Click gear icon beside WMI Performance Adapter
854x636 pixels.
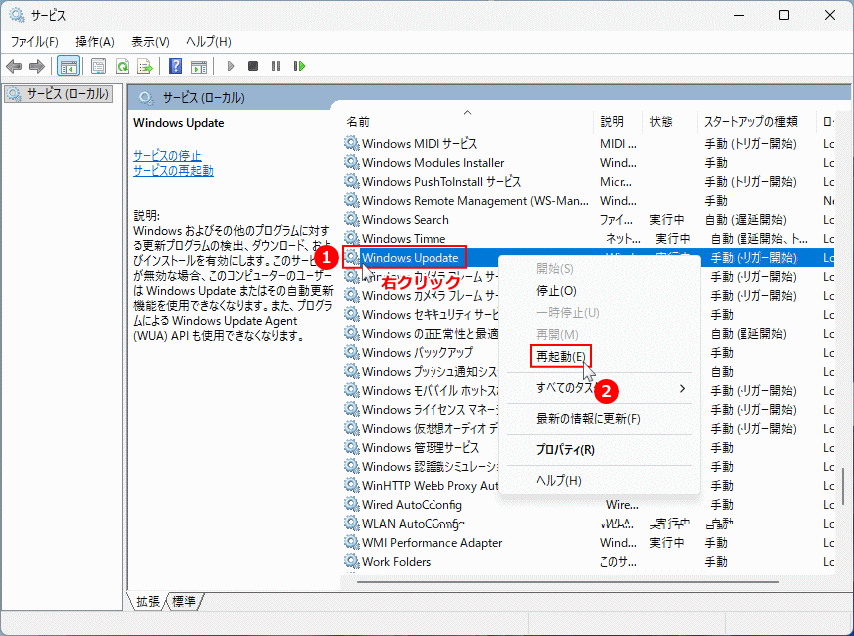pyautogui.click(x=352, y=542)
